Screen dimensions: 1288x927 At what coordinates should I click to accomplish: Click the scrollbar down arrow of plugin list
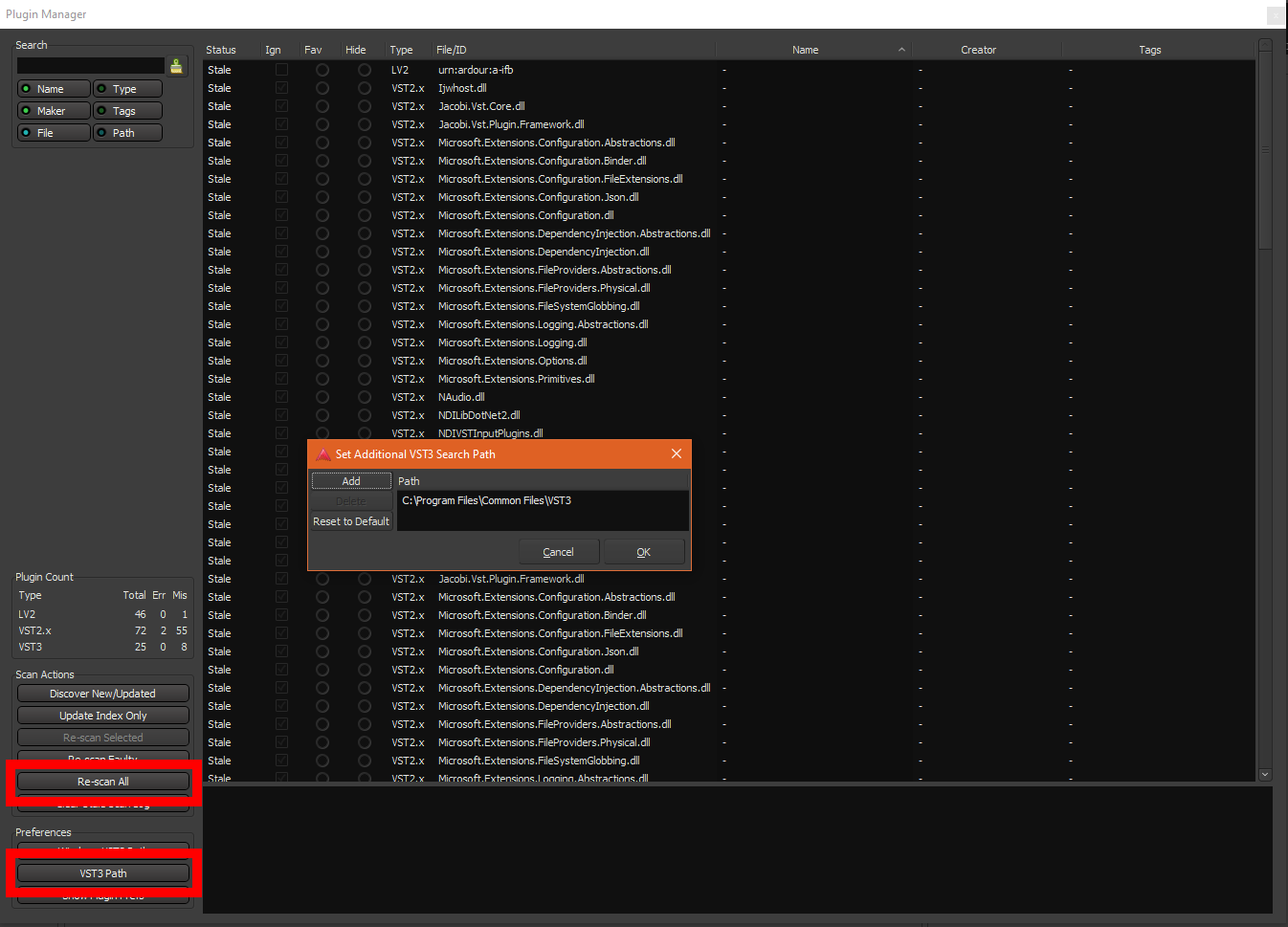pyautogui.click(x=1265, y=775)
